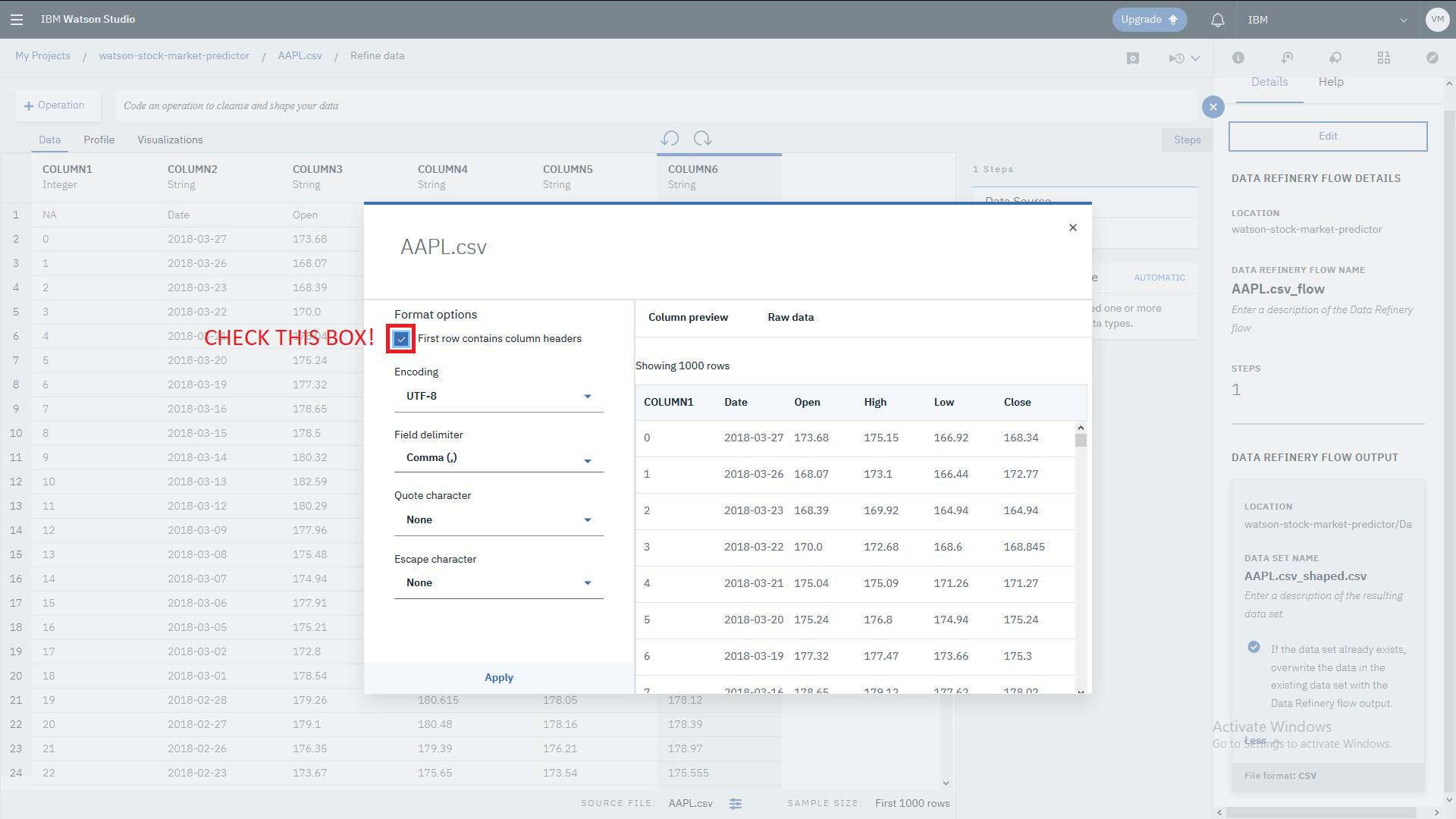Click the save flow disk icon
The image size is (1456, 819).
[1133, 58]
